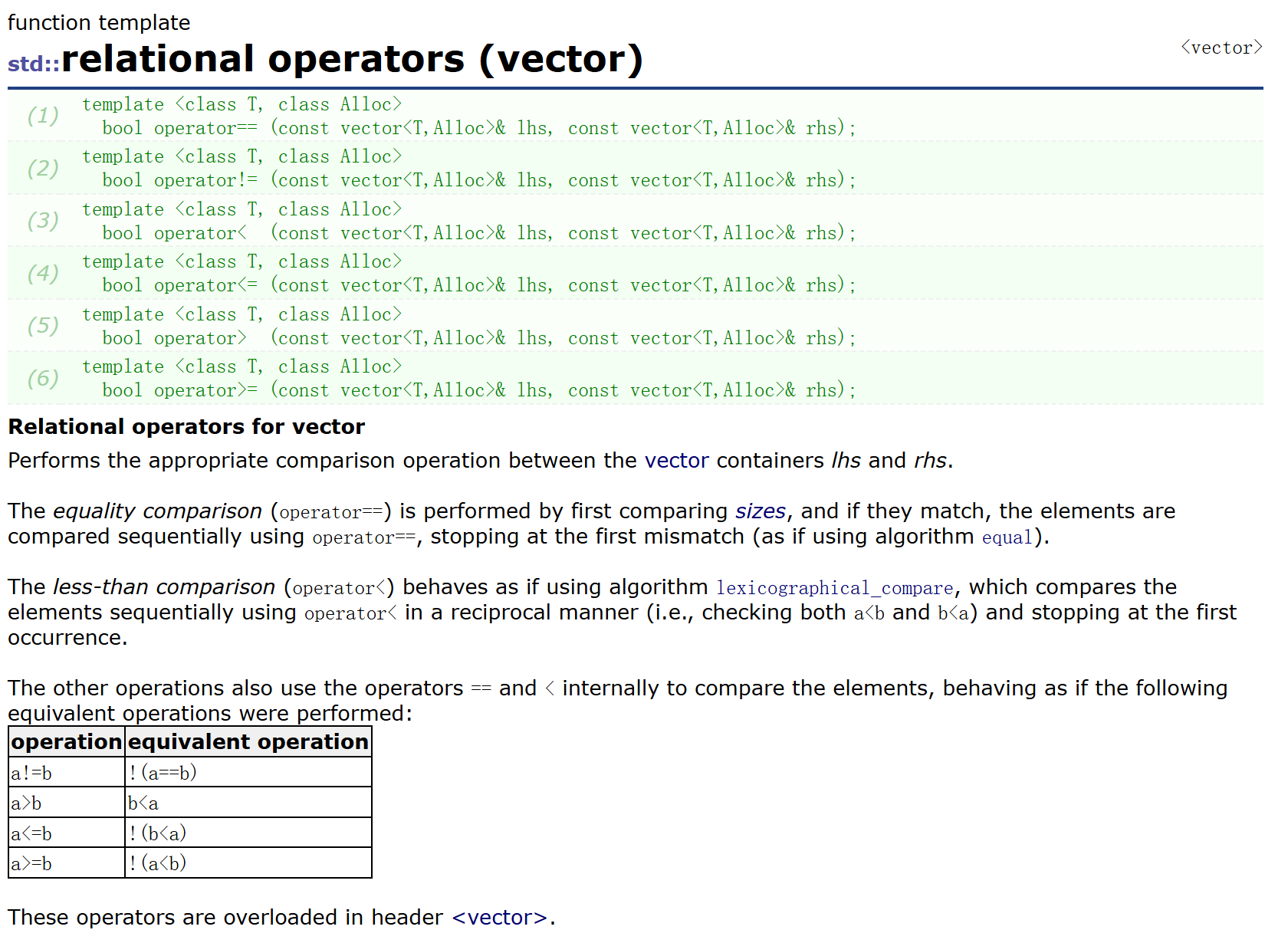Image resolution: width=1288 pixels, height=943 pixels.
Task: Click the italic 'equality comparison' phrase
Action: pos(157,511)
